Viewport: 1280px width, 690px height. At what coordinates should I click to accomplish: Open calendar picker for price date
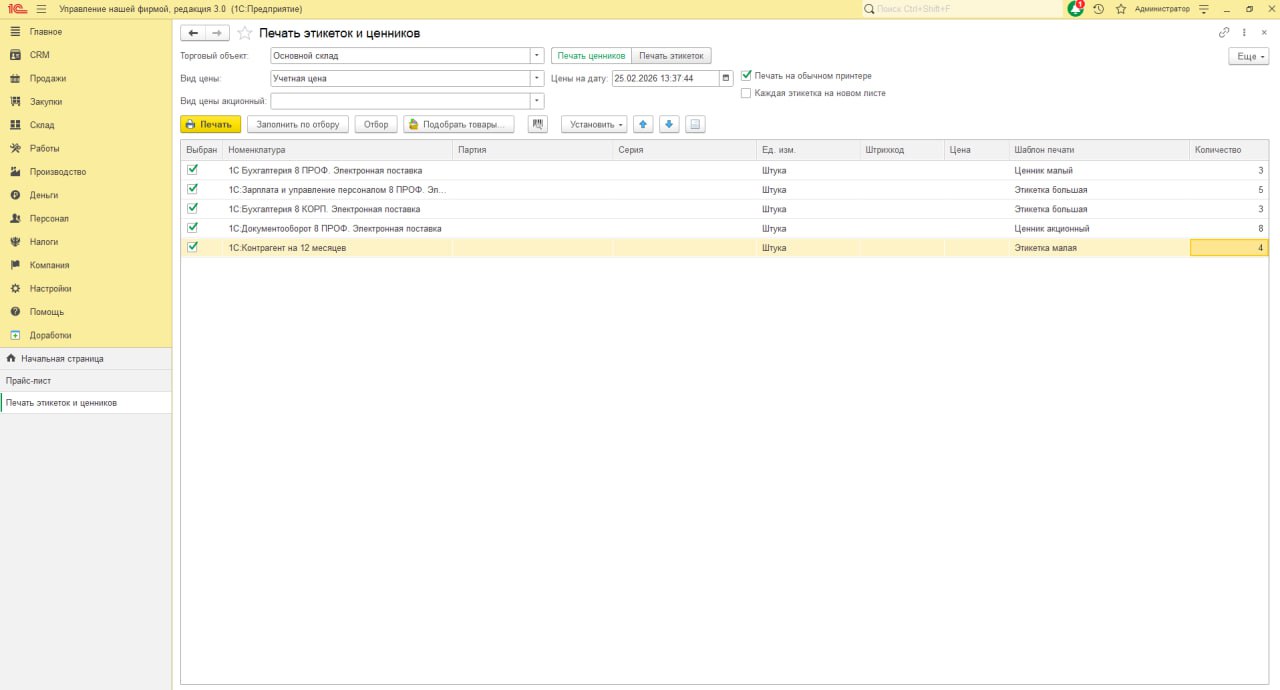point(727,78)
